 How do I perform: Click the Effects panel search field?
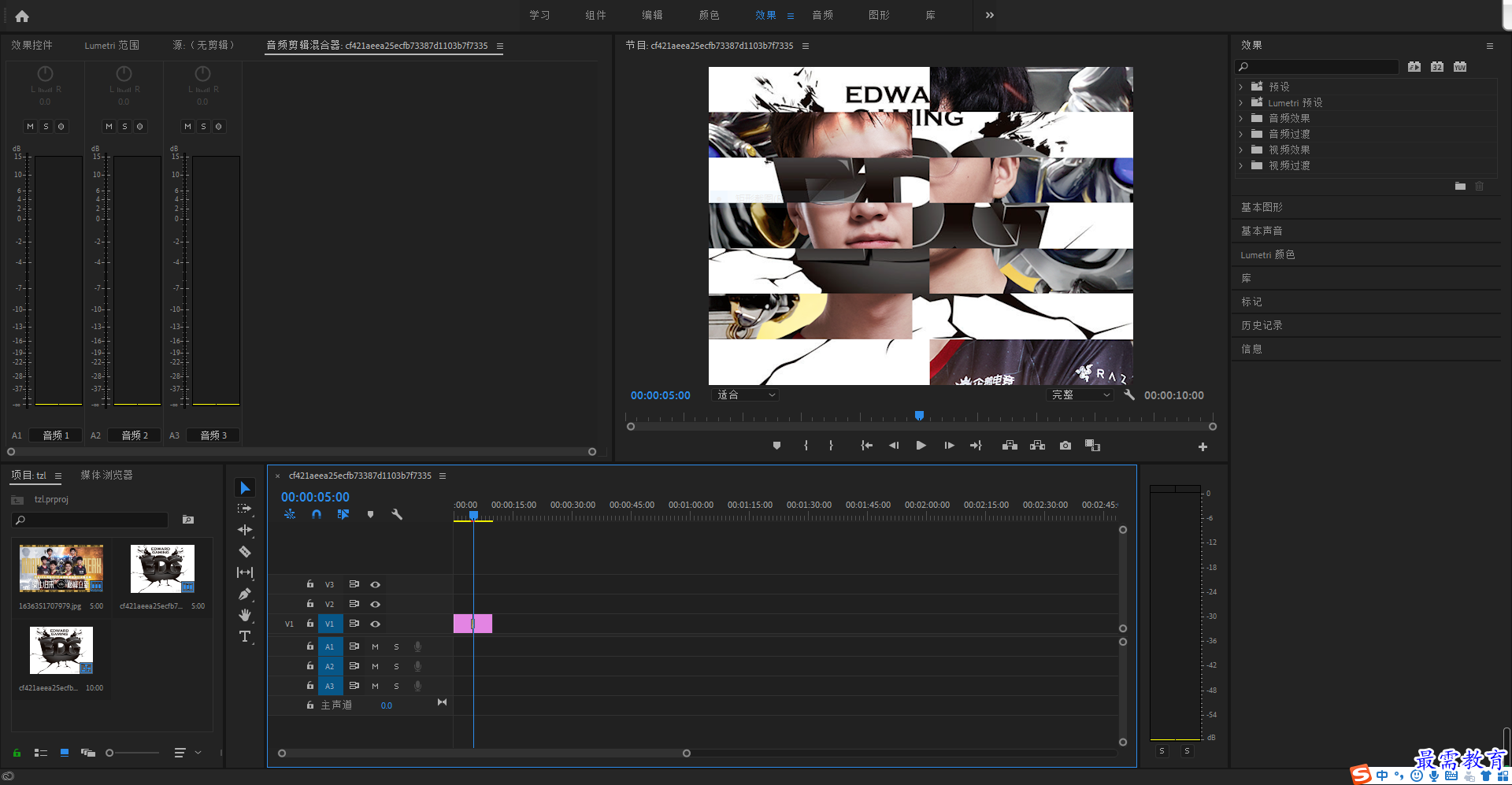[x=1317, y=67]
